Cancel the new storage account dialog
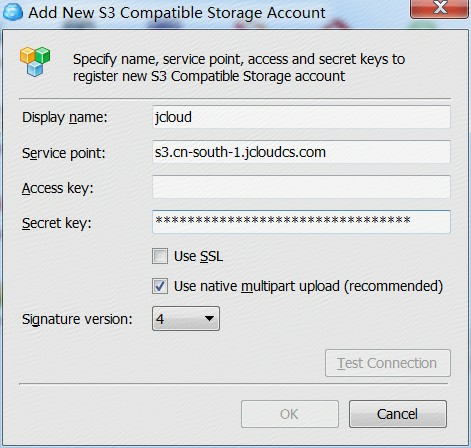This screenshot has width=471, height=448. click(398, 414)
